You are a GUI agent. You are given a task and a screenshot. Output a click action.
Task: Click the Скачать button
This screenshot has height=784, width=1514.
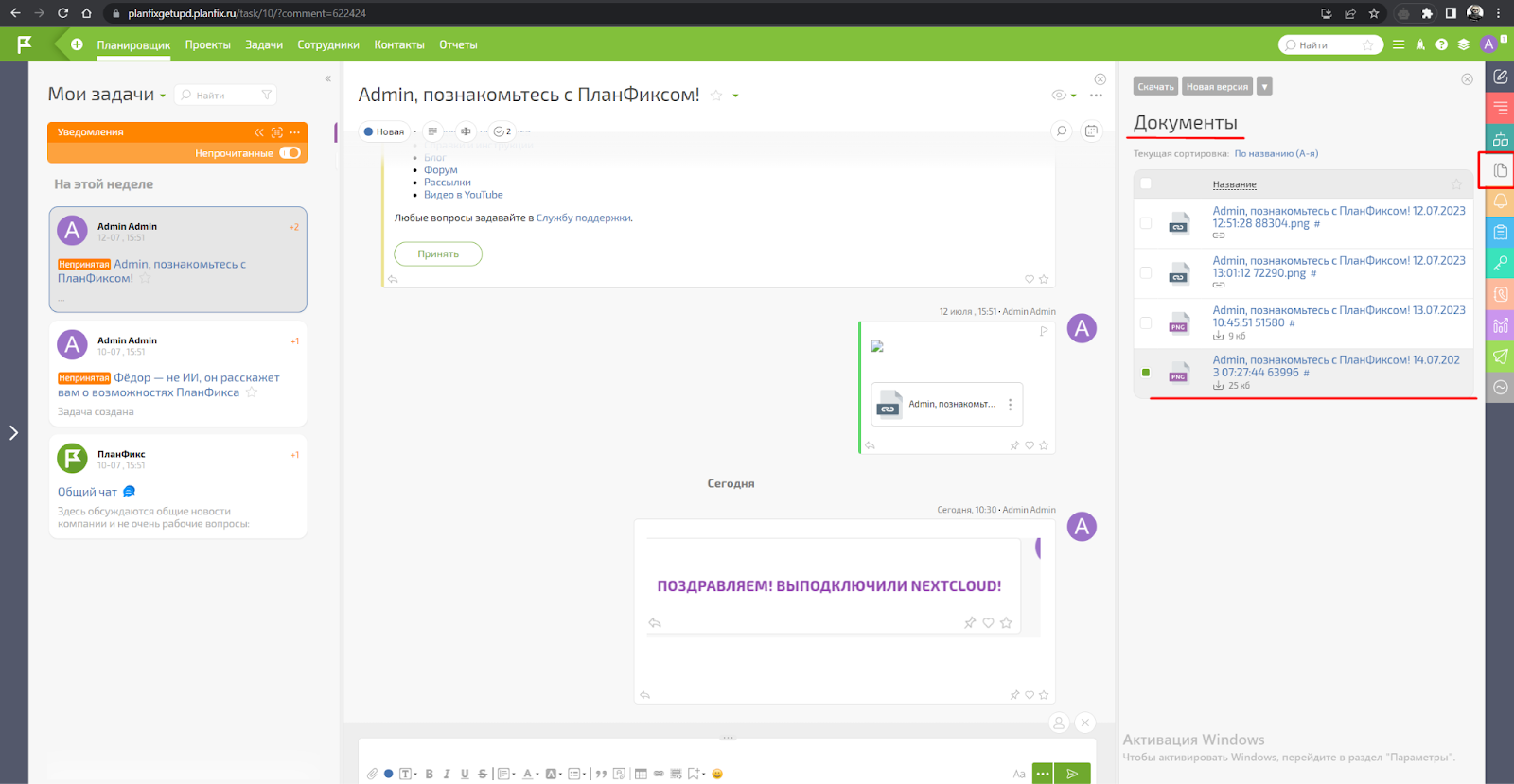tap(1155, 86)
